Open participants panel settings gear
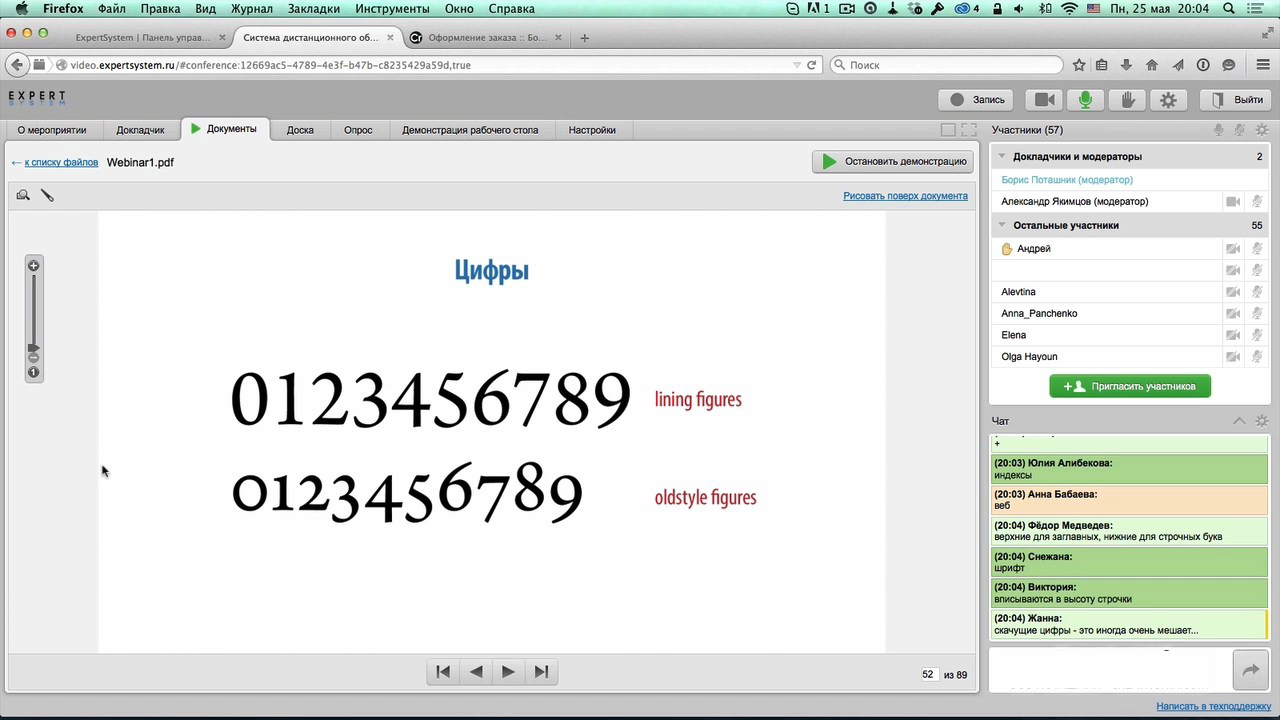 [1262, 130]
